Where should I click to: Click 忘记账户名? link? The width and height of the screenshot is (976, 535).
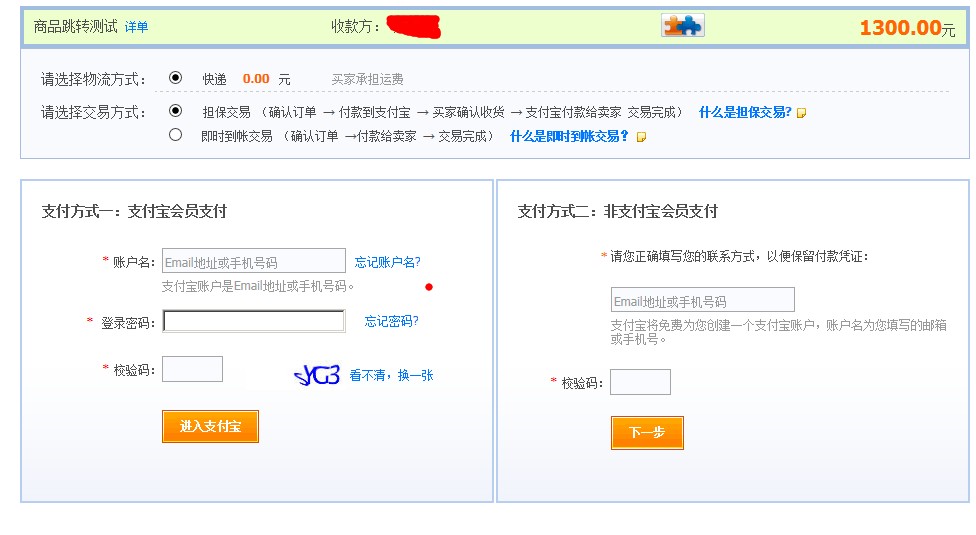pos(388,262)
